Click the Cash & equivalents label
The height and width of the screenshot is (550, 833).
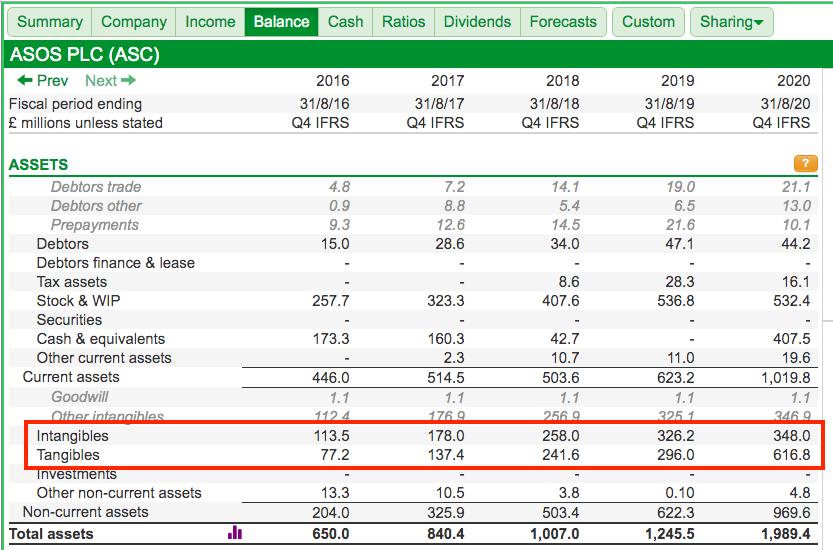(x=101, y=339)
